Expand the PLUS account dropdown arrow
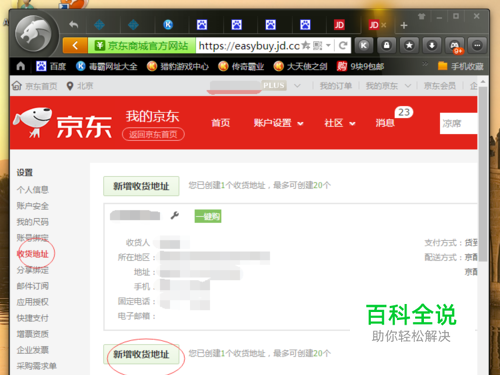This screenshot has height=375, width=500. point(297,86)
